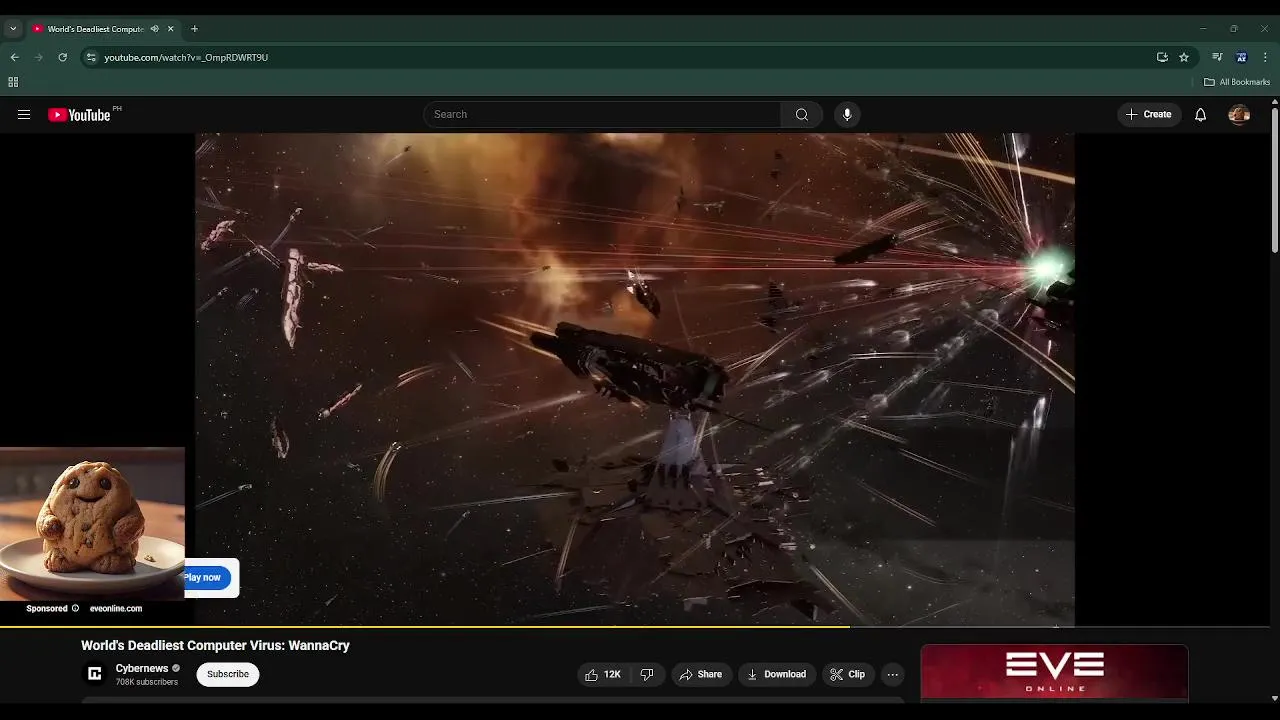Viewport: 1280px width, 720px height.
Task: Click the 708K subscribers text
Action: pos(146,682)
